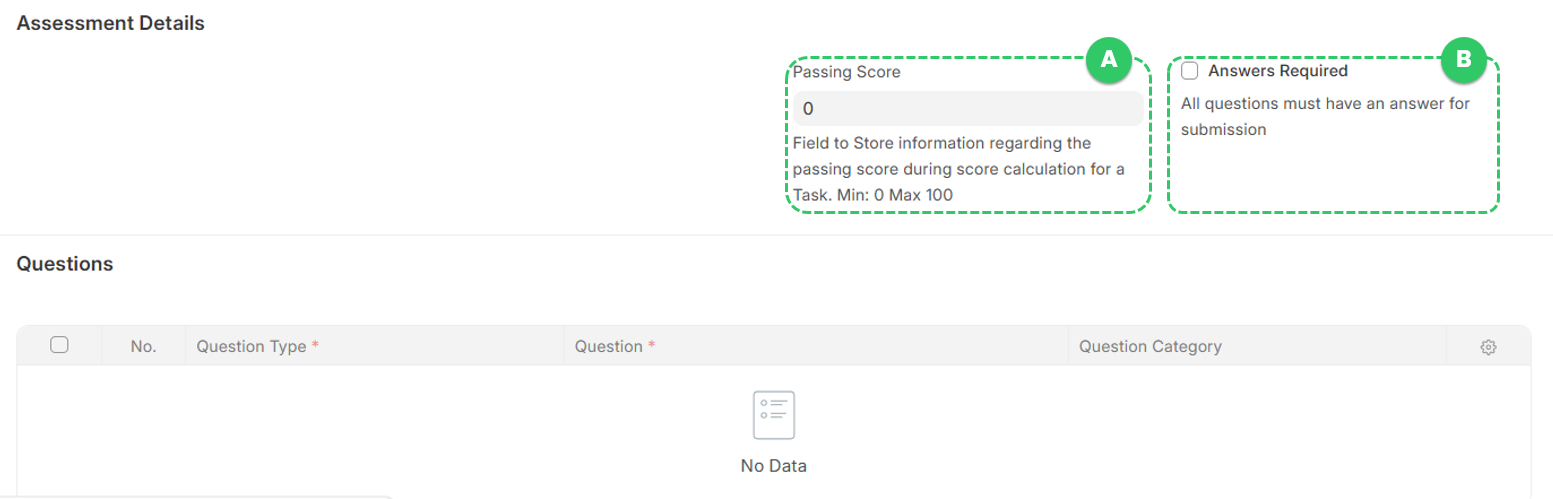Click the No Data empty-state icon
1553x499 pixels.
click(x=773, y=414)
